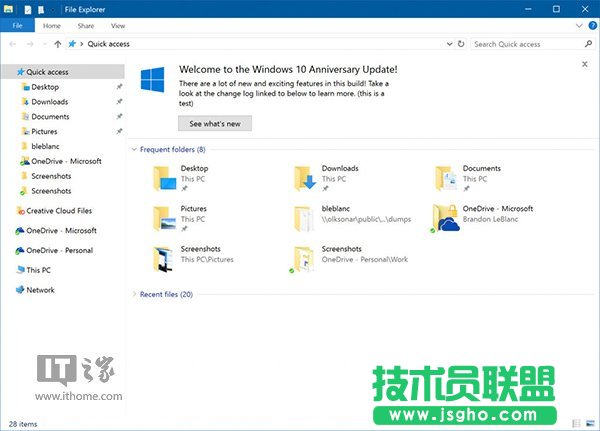600x431 pixels.
Task: Go up one folder level
Action: (57, 44)
